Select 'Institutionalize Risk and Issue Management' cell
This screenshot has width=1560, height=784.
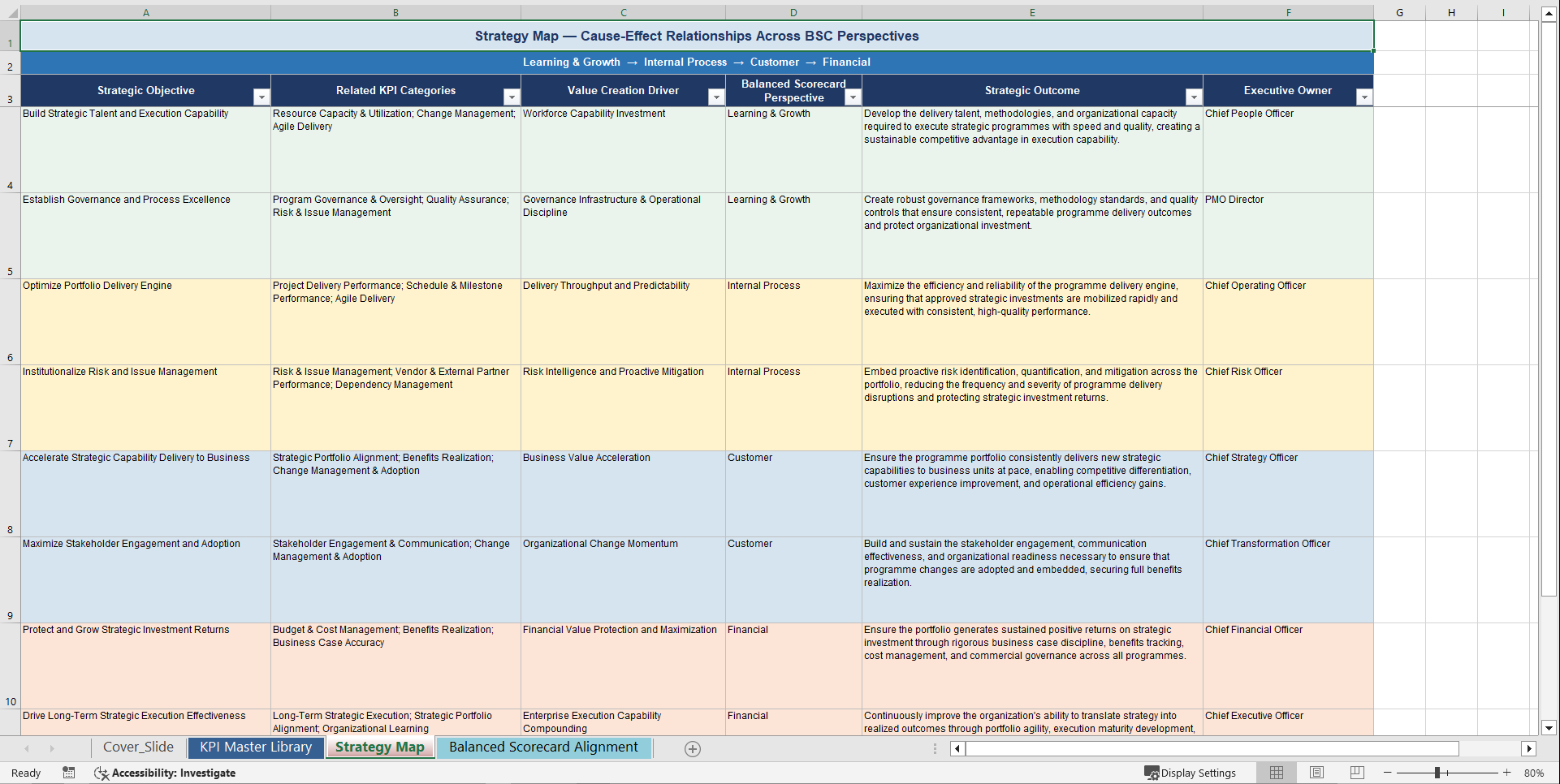[x=146, y=408]
